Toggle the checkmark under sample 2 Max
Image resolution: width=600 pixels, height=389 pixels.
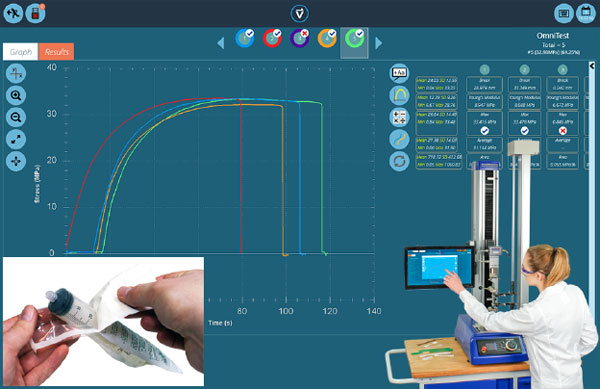point(524,131)
